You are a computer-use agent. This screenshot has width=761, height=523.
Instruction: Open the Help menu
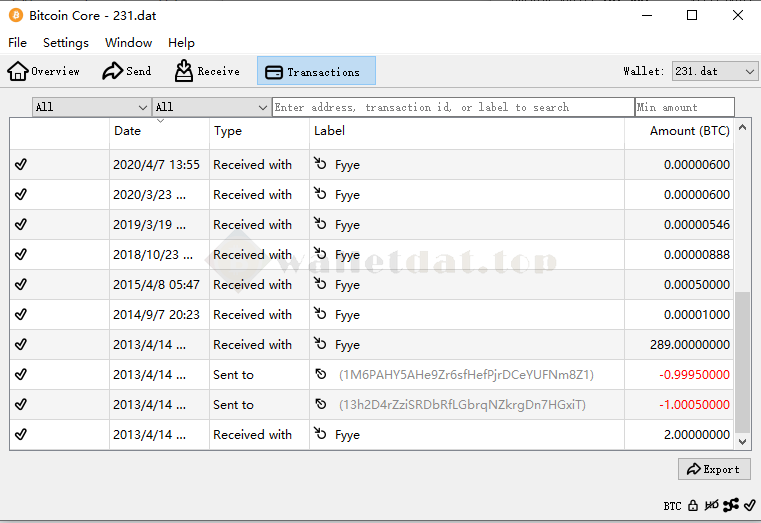181,43
